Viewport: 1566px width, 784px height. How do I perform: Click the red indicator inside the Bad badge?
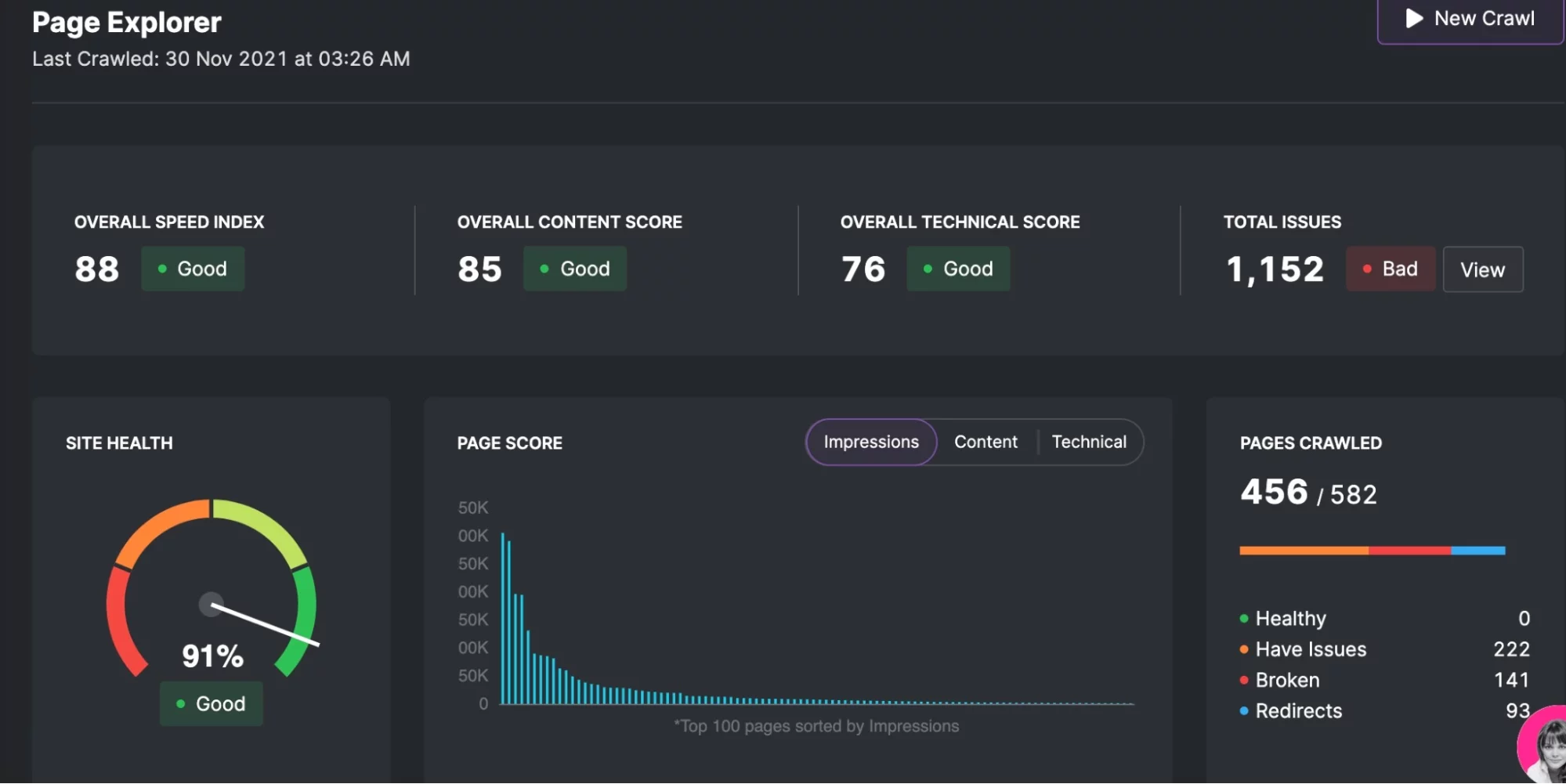tap(1365, 269)
